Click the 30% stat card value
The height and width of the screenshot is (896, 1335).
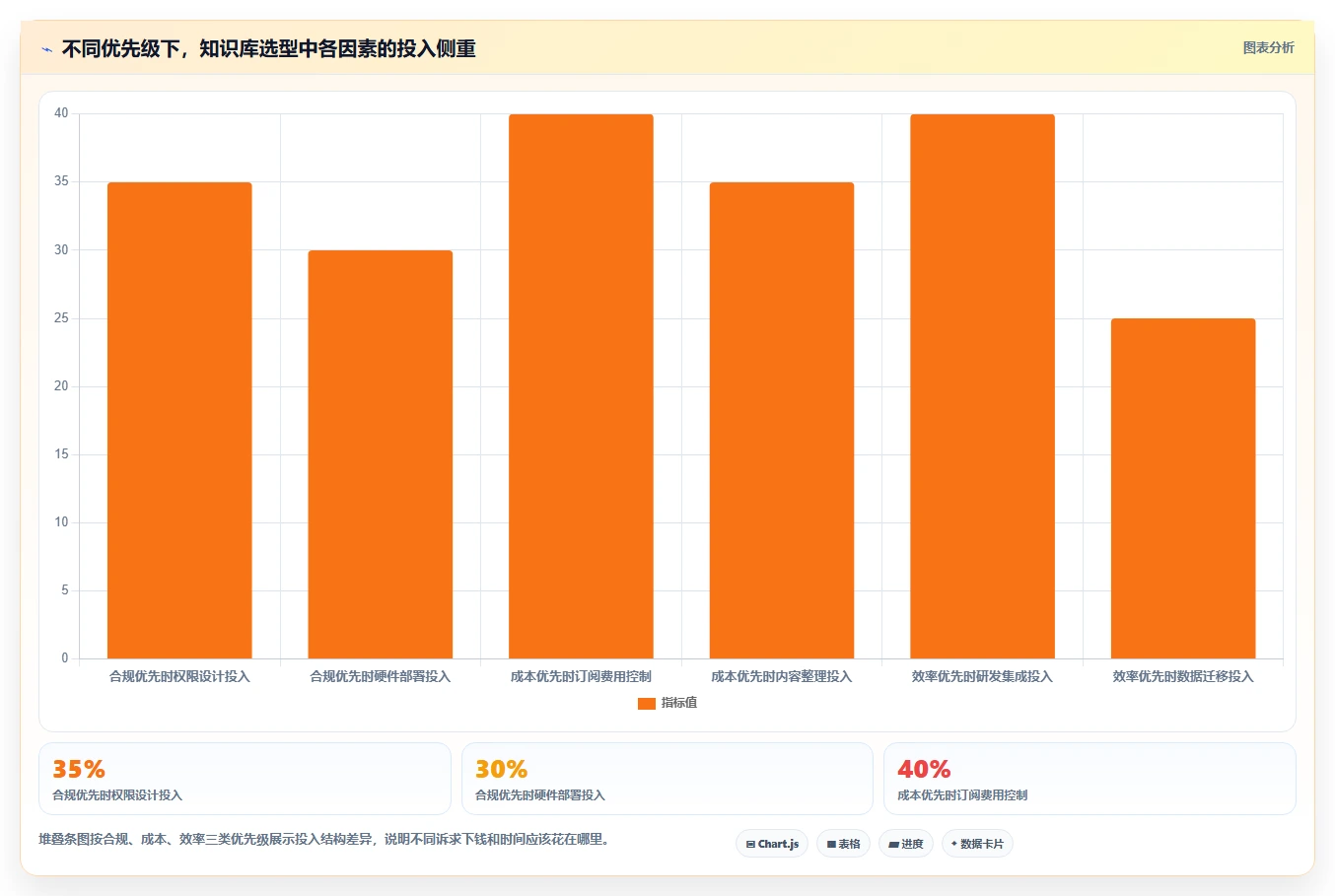[501, 769]
